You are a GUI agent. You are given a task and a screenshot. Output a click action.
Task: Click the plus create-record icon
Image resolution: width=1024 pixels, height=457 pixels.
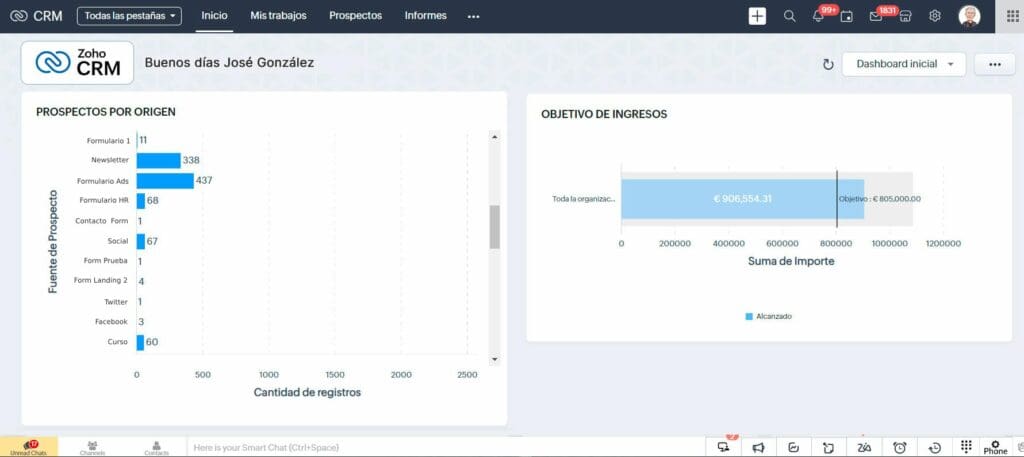pyautogui.click(x=757, y=16)
